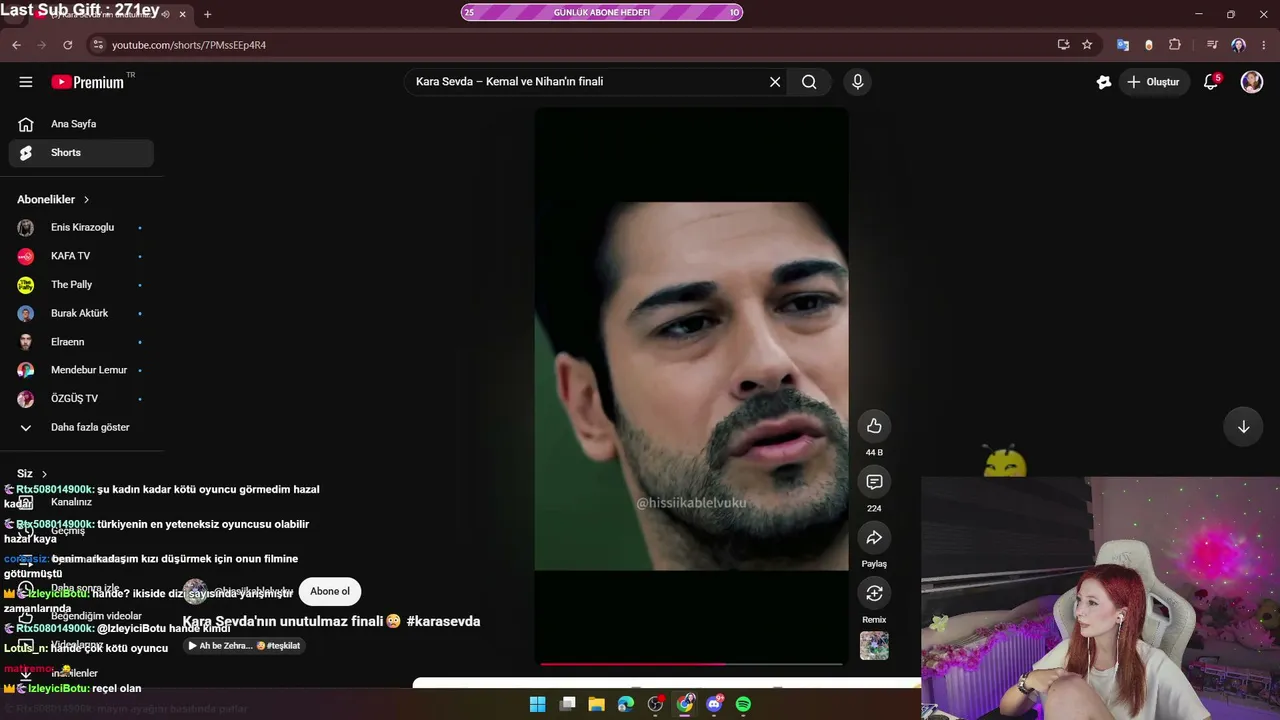Open Chrome extensions puzzle menu
1280x720 pixels.
pos(1175,45)
